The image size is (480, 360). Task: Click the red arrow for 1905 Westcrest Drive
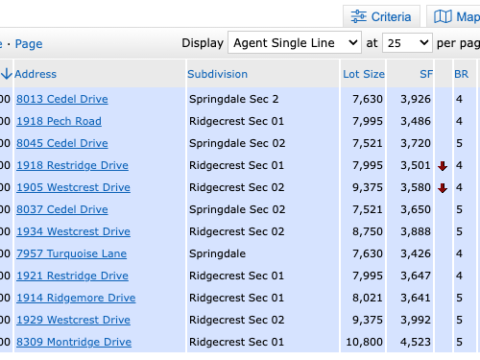click(x=443, y=188)
